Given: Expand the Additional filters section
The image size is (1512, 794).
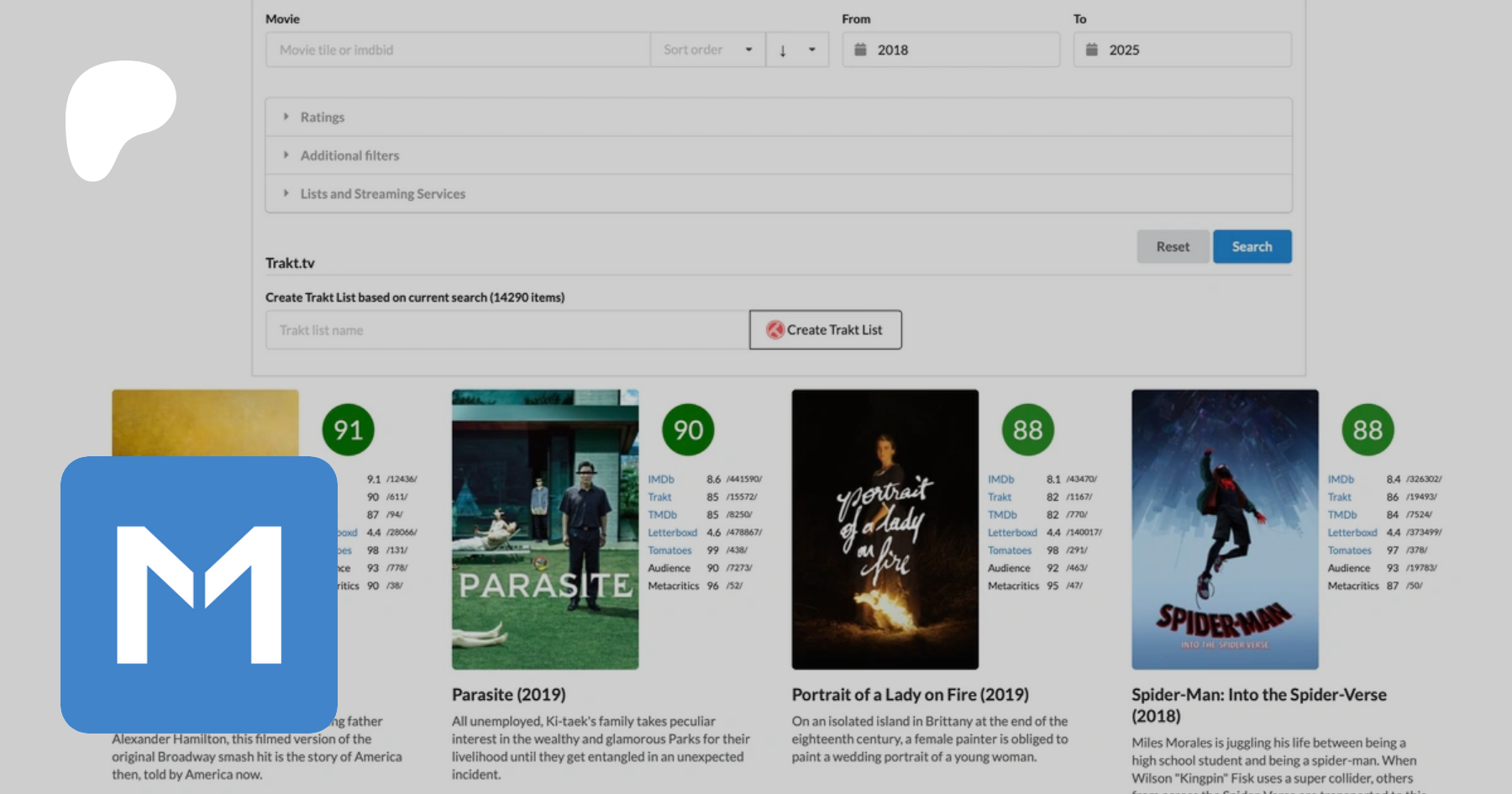Looking at the screenshot, I should (349, 155).
